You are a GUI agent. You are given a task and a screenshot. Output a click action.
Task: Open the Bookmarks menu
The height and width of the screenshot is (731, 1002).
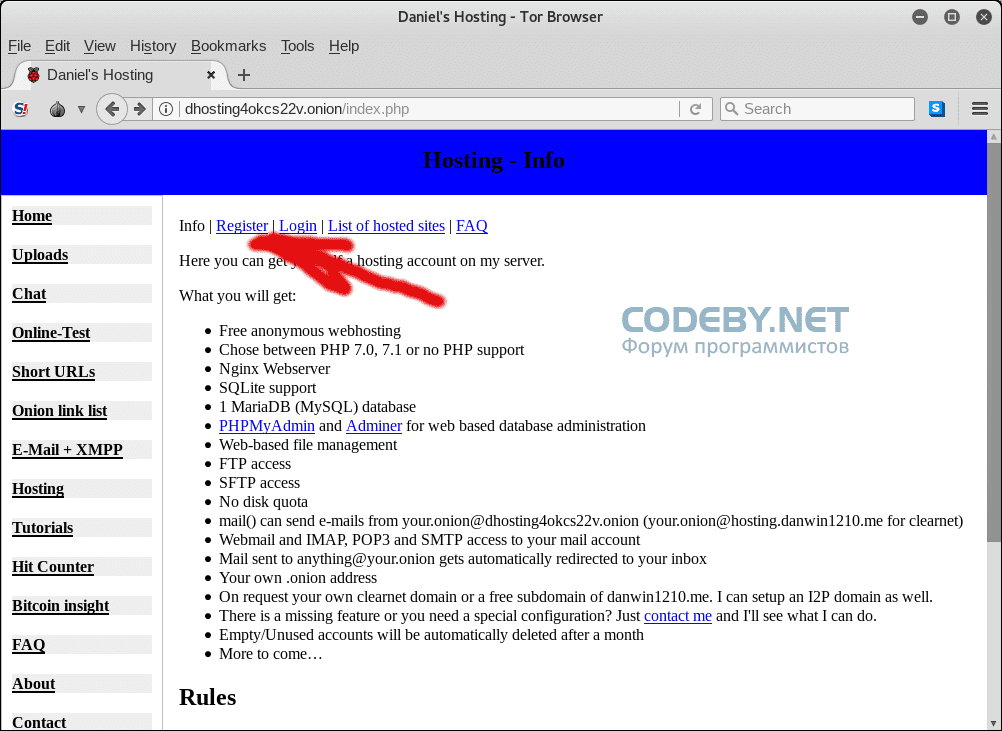[228, 46]
